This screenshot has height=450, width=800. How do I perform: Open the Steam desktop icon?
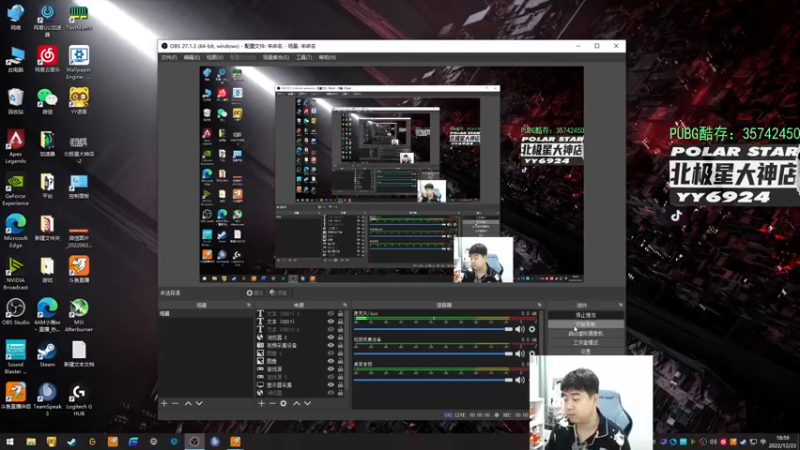coord(47,354)
